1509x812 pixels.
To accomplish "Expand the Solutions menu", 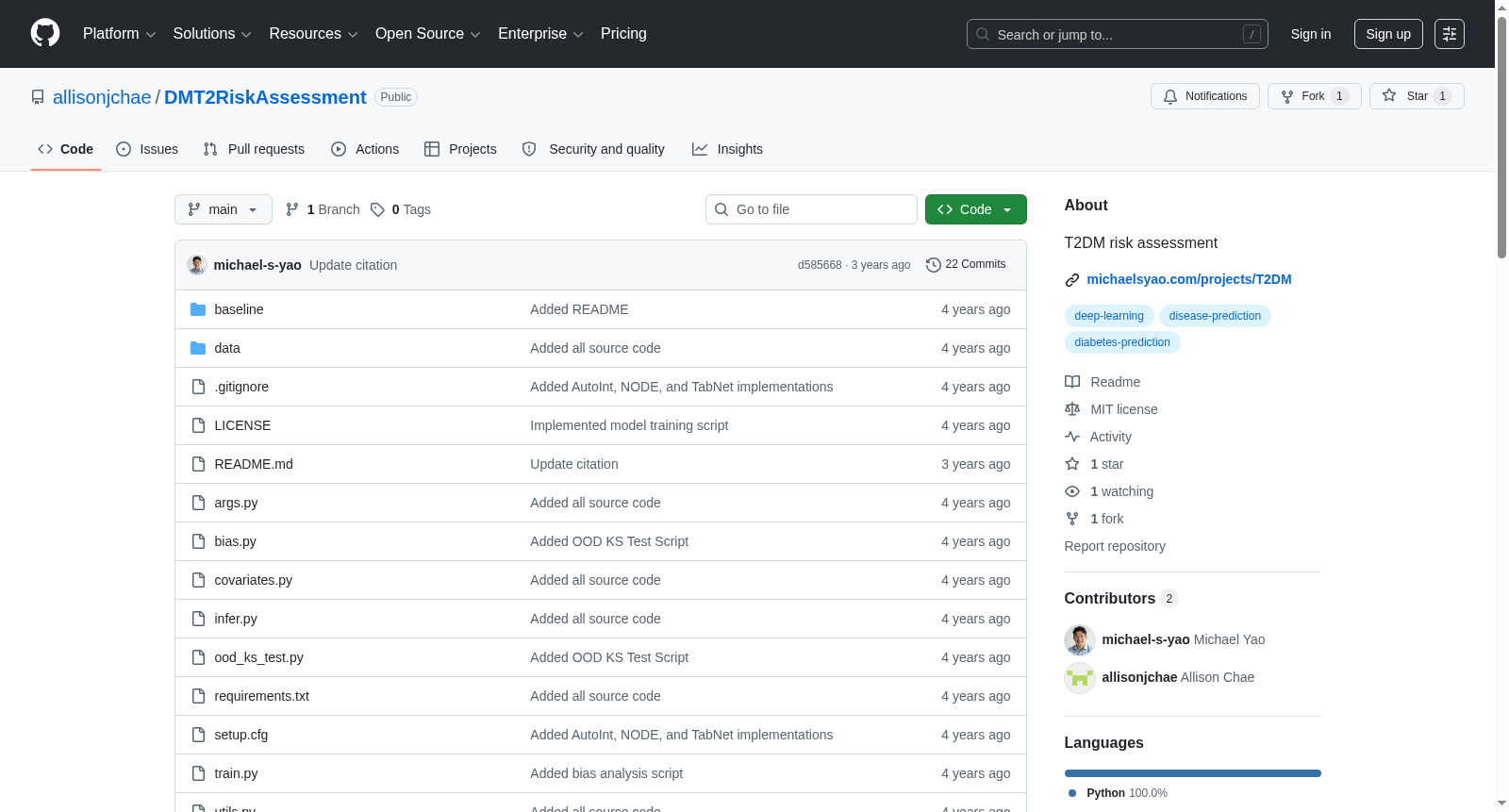I will [x=212, y=34].
